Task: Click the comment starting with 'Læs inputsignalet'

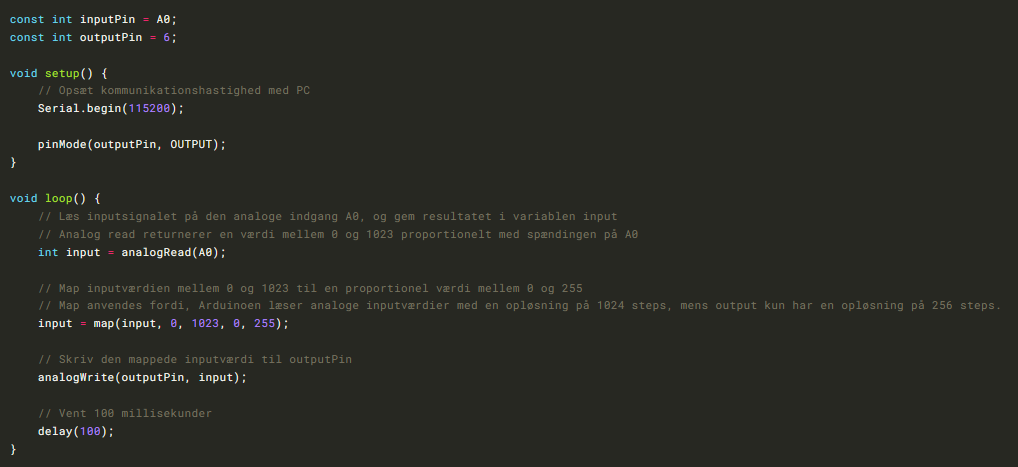Action: (x=328, y=216)
